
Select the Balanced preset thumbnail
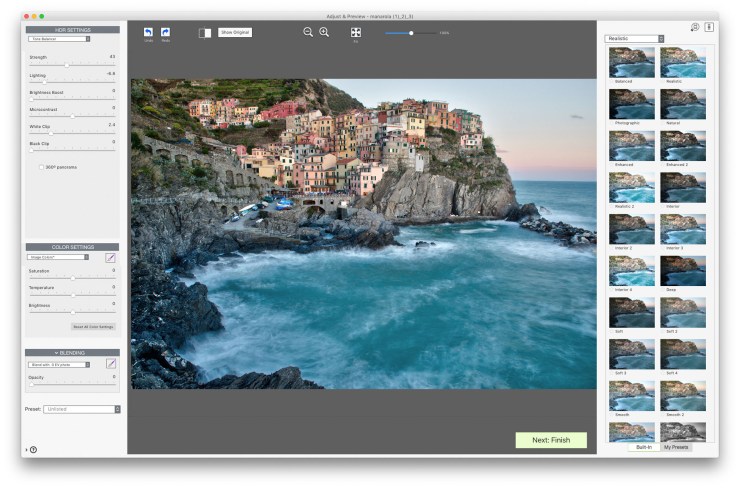point(631,62)
